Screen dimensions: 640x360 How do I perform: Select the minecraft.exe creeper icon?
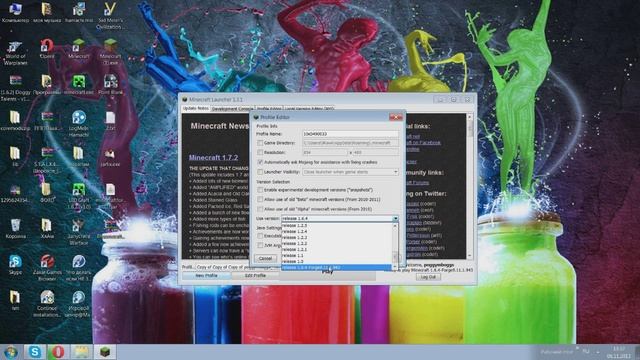point(79,85)
